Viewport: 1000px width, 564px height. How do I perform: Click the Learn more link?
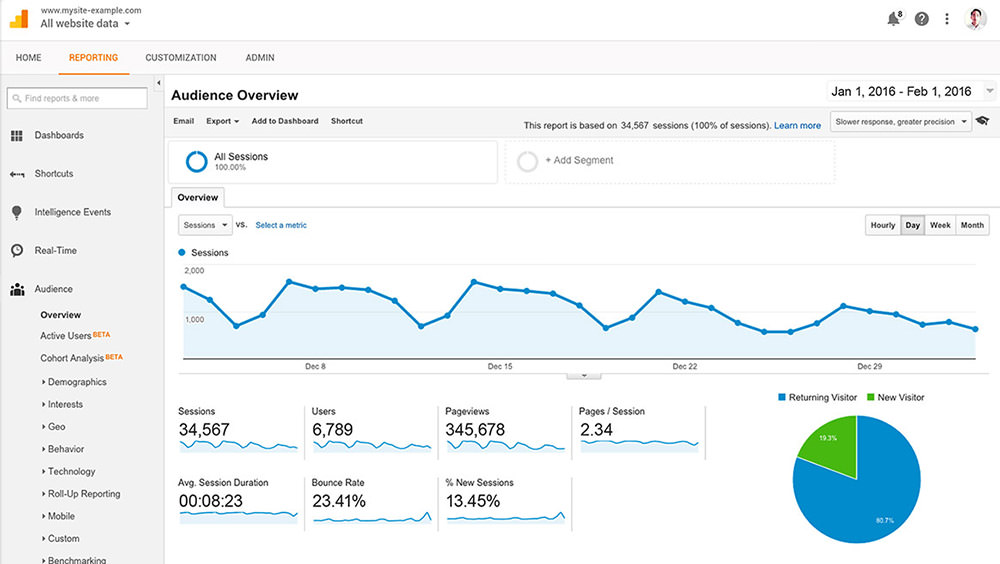[797, 126]
